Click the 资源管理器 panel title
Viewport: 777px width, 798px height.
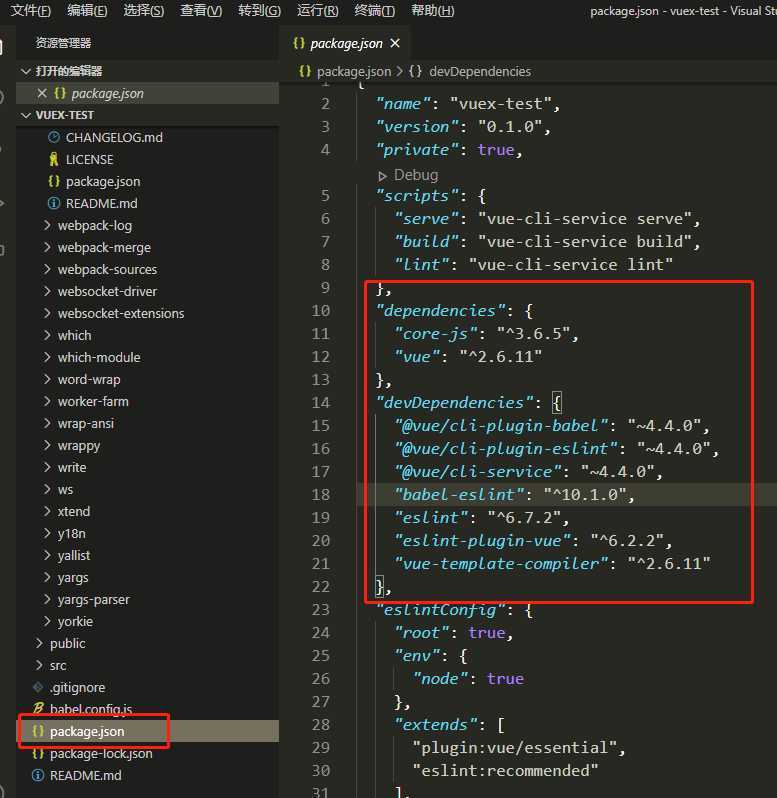tap(63, 43)
